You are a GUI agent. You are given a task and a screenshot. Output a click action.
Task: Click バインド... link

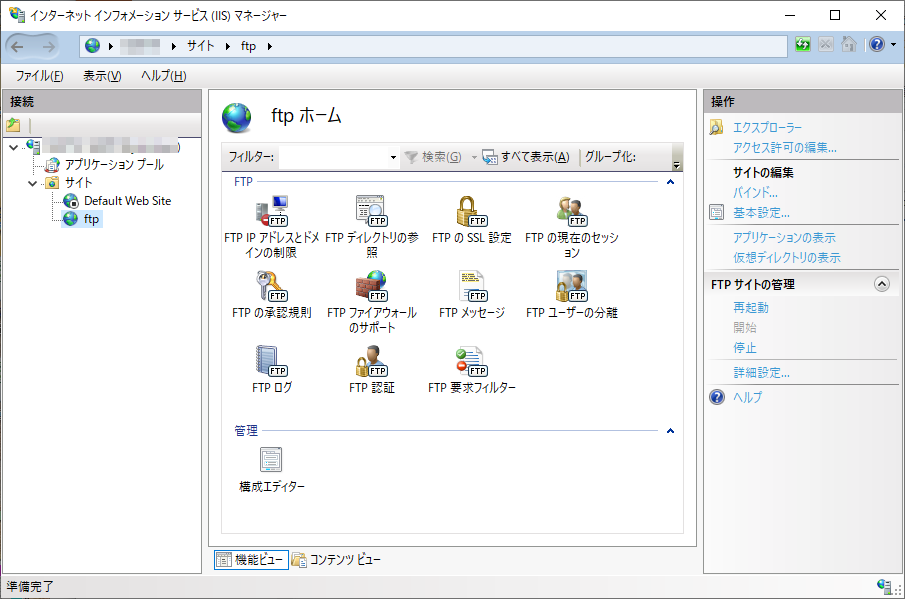pos(755,193)
